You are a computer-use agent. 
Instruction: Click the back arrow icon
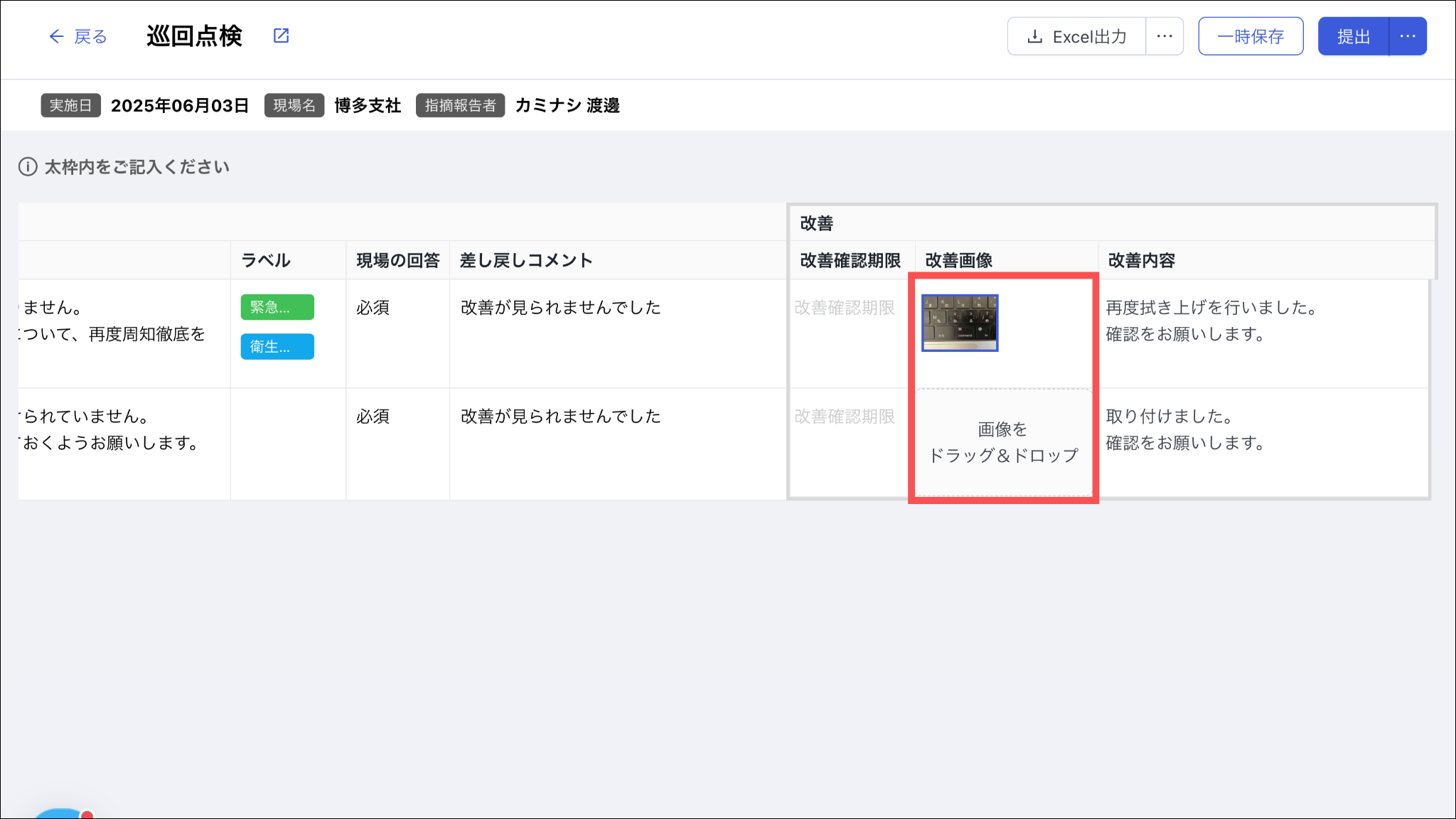tap(56, 36)
